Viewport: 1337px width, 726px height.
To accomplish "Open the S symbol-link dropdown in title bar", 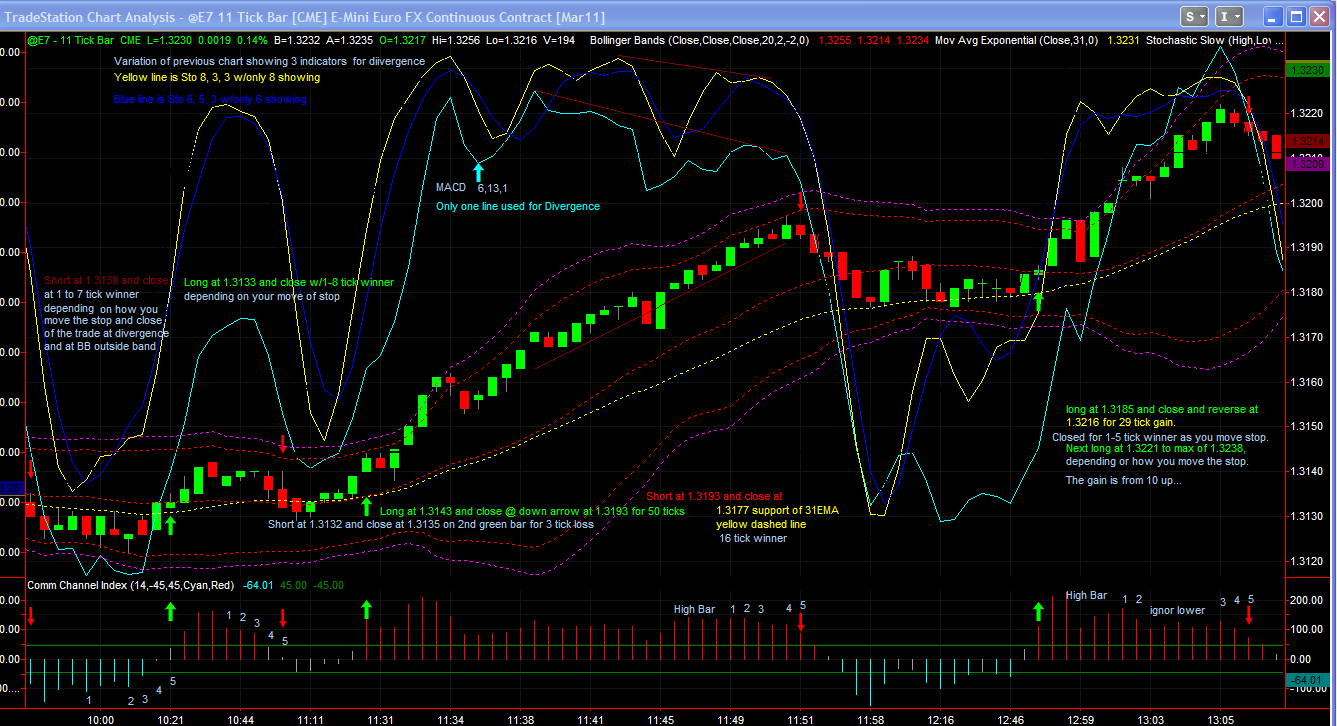I will coord(1194,16).
